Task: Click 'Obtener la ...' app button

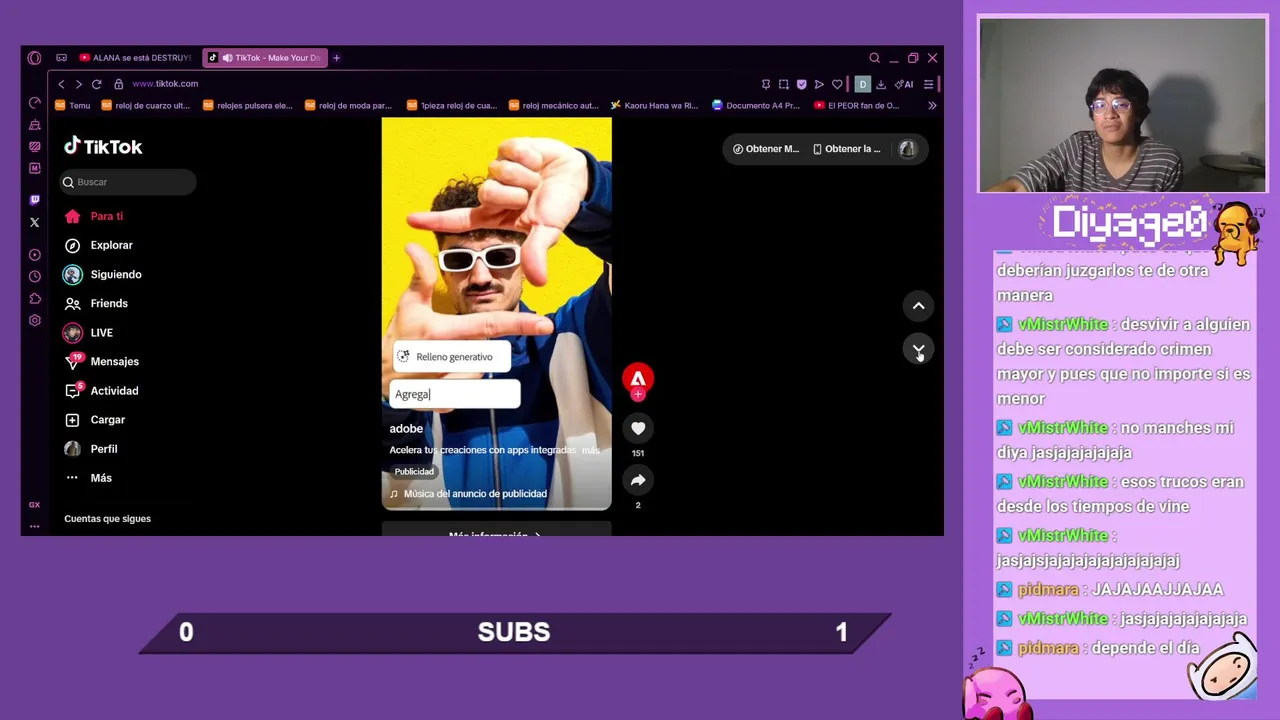Action: [x=847, y=149]
